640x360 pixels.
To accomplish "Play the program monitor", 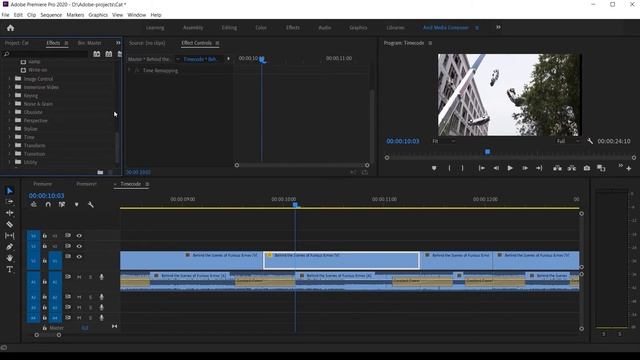I will pos(510,168).
